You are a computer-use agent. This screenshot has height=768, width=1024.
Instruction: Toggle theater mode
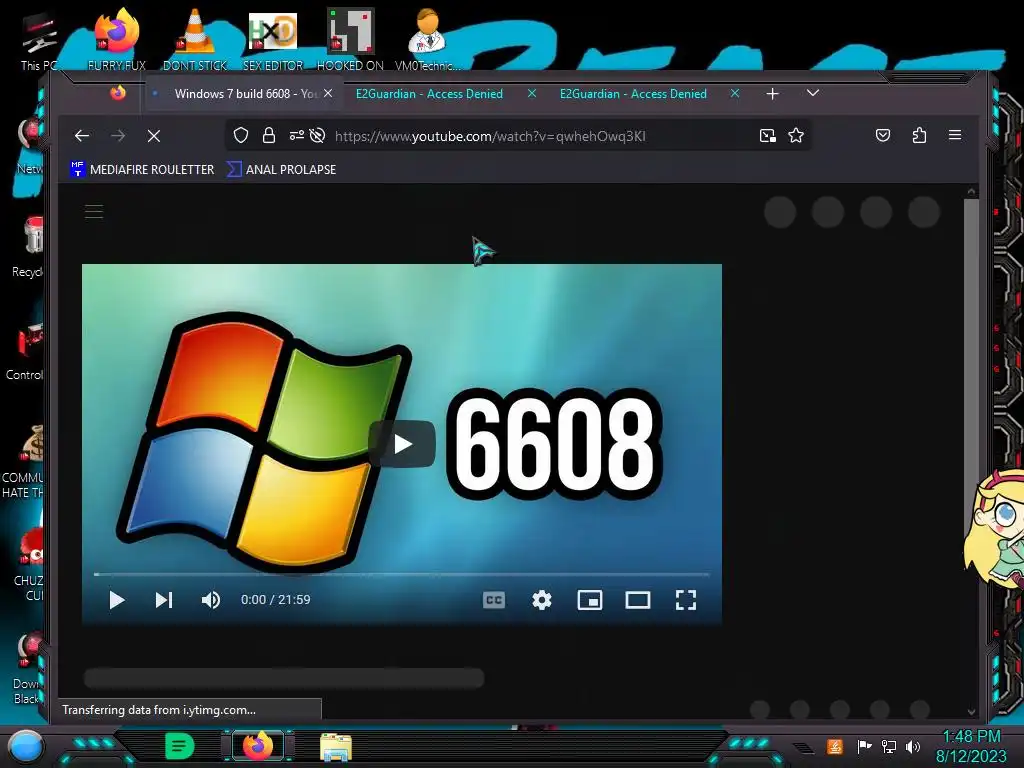637,600
